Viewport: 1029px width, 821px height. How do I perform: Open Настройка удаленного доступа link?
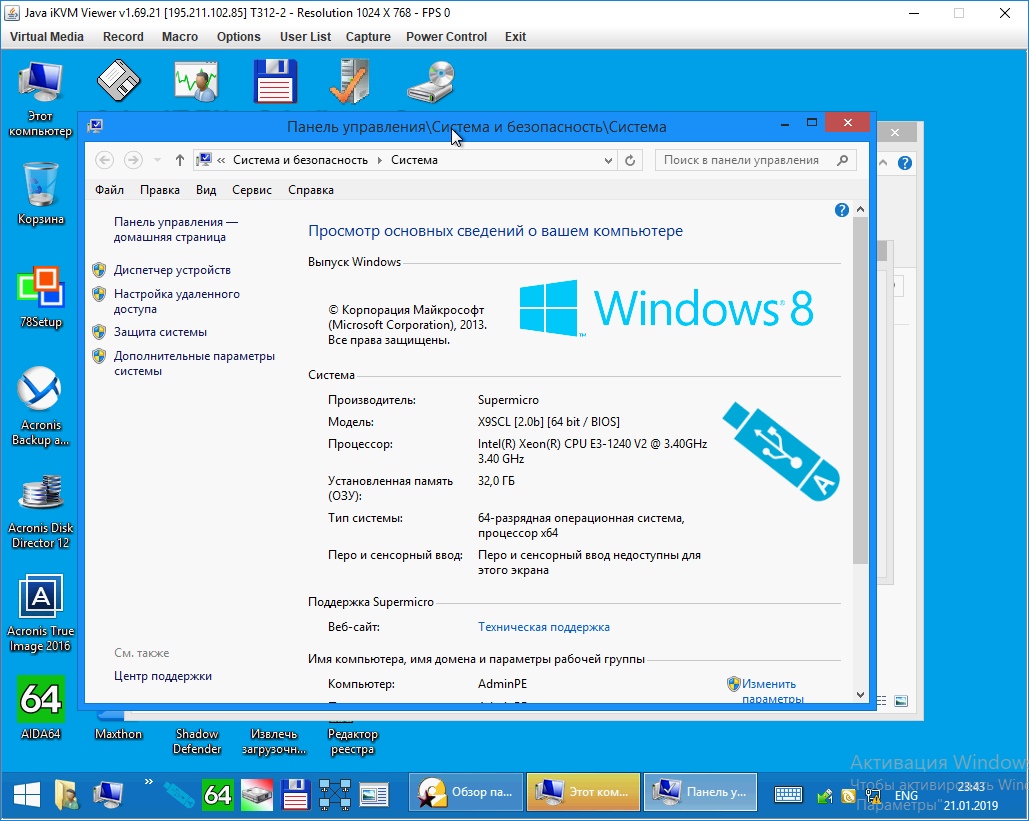[177, 301]
